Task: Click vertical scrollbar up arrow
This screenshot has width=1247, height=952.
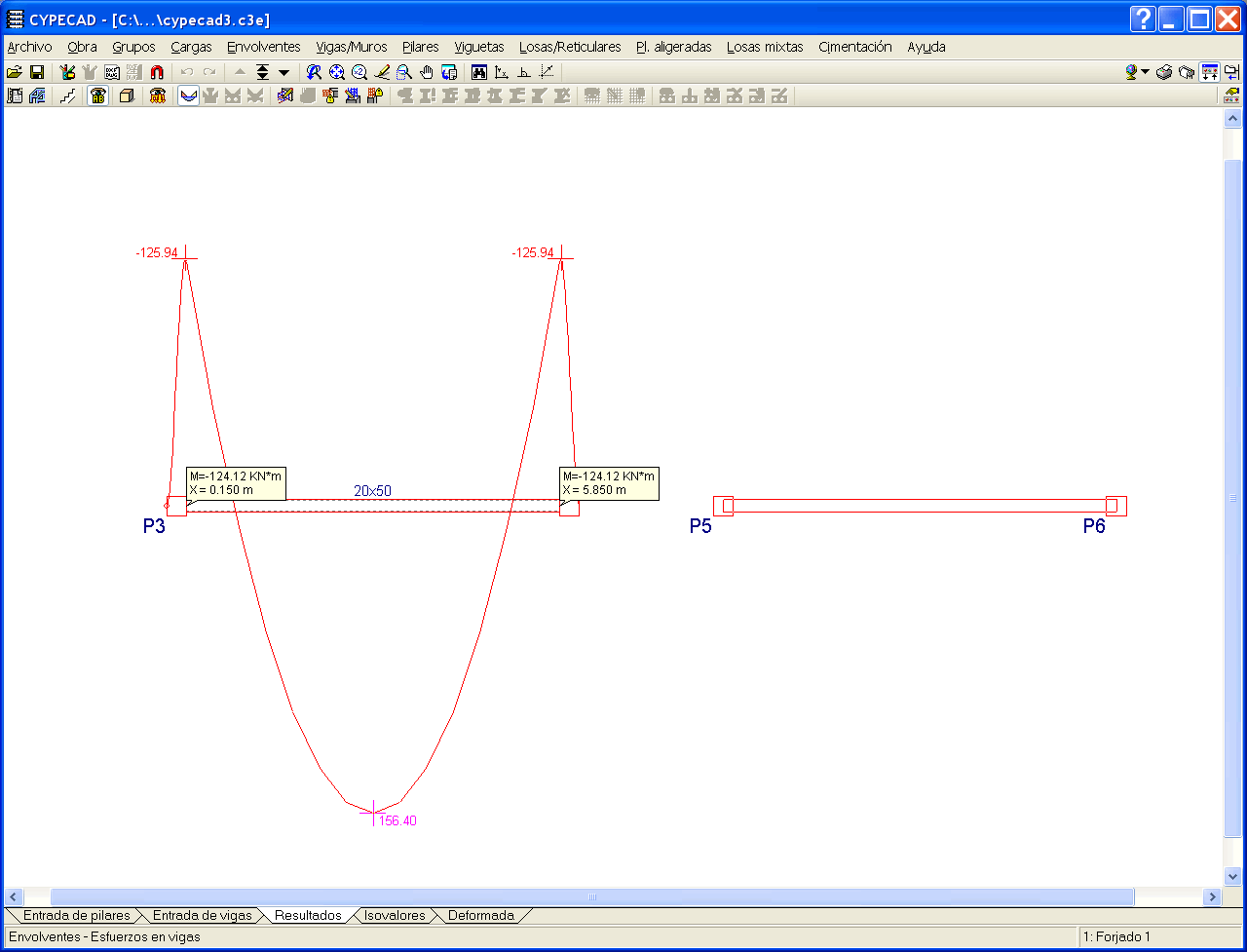Action: [x=1232, y=117]
